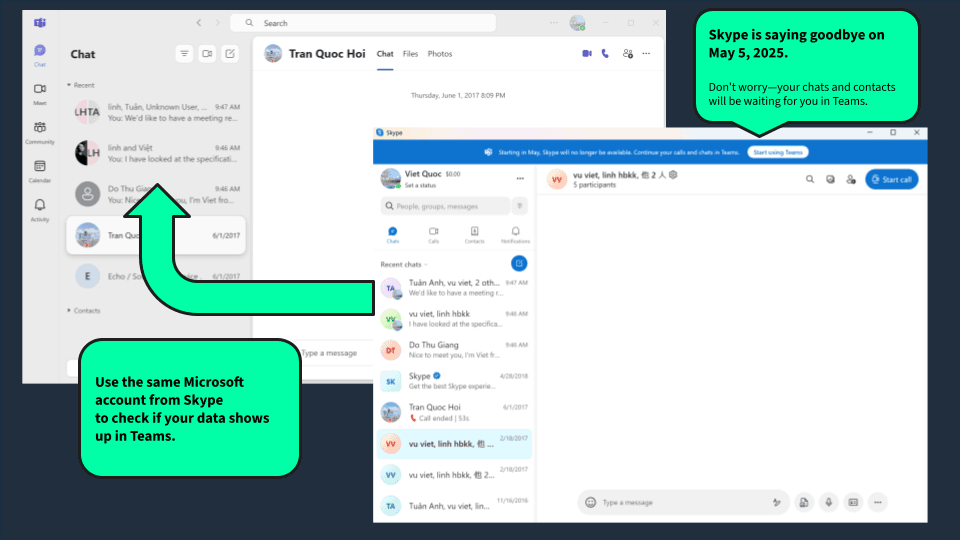This screenshot has width=960, height=540.
Task: Start video call with Tran Quoc Hoi
Action: click(587, 54)
